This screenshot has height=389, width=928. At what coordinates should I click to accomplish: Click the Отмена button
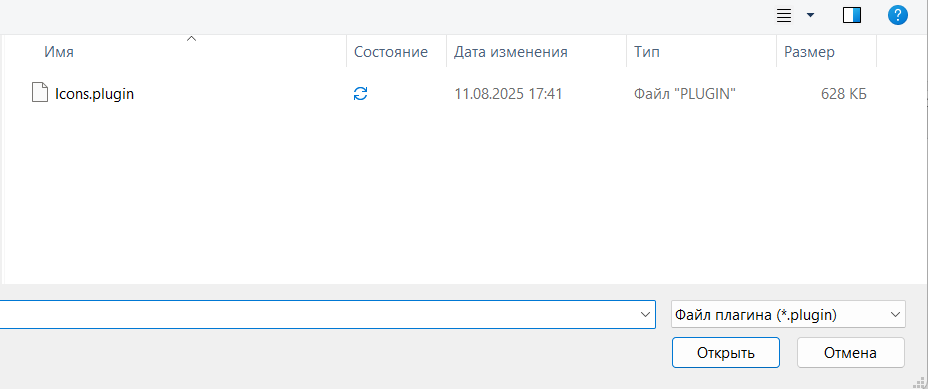pos(850,353)
